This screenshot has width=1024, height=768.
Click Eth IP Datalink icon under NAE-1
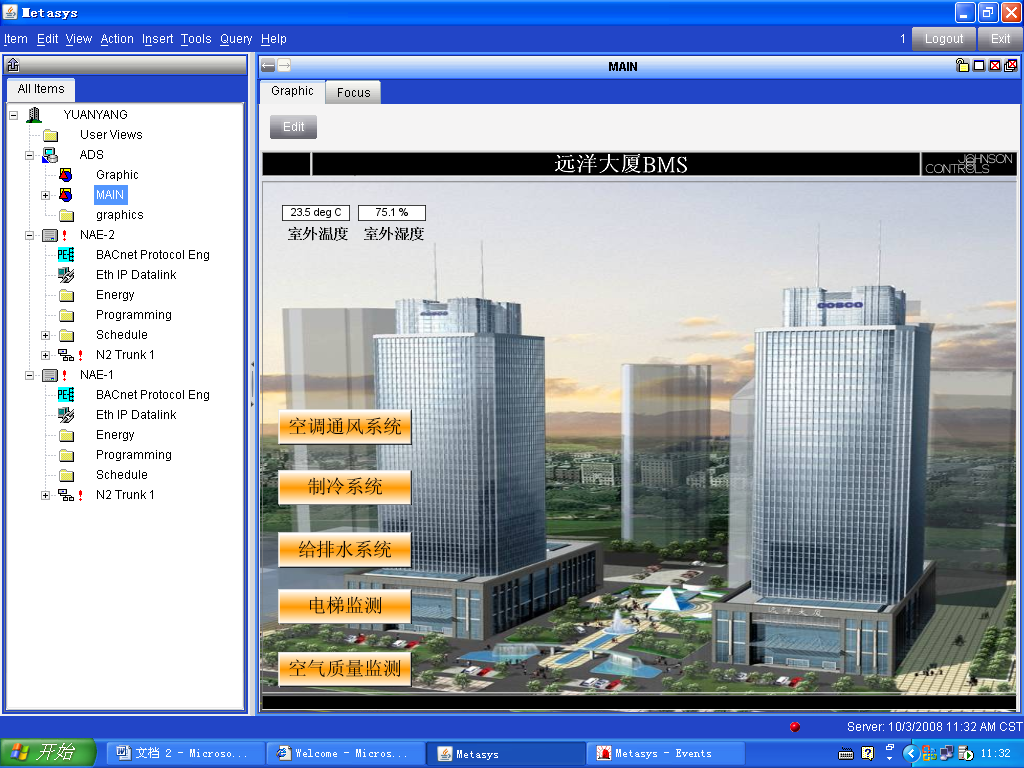click(66, 415)
